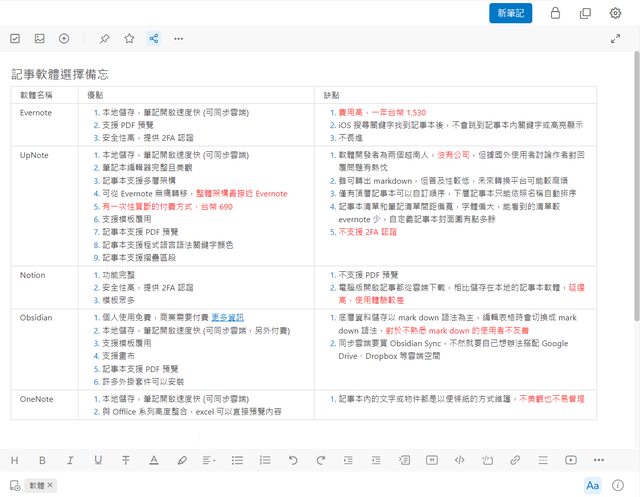This screenshot has width=640, height=497.
Task: Click the 記事軟體選擇備忘 note title
Action: coord(59,74)
